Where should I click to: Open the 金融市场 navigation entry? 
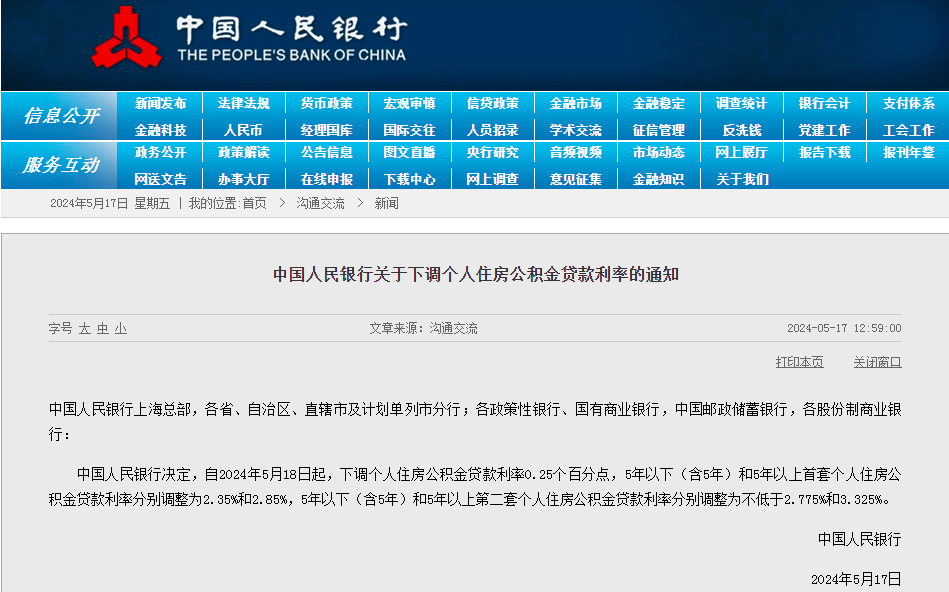tap(575, 103)
